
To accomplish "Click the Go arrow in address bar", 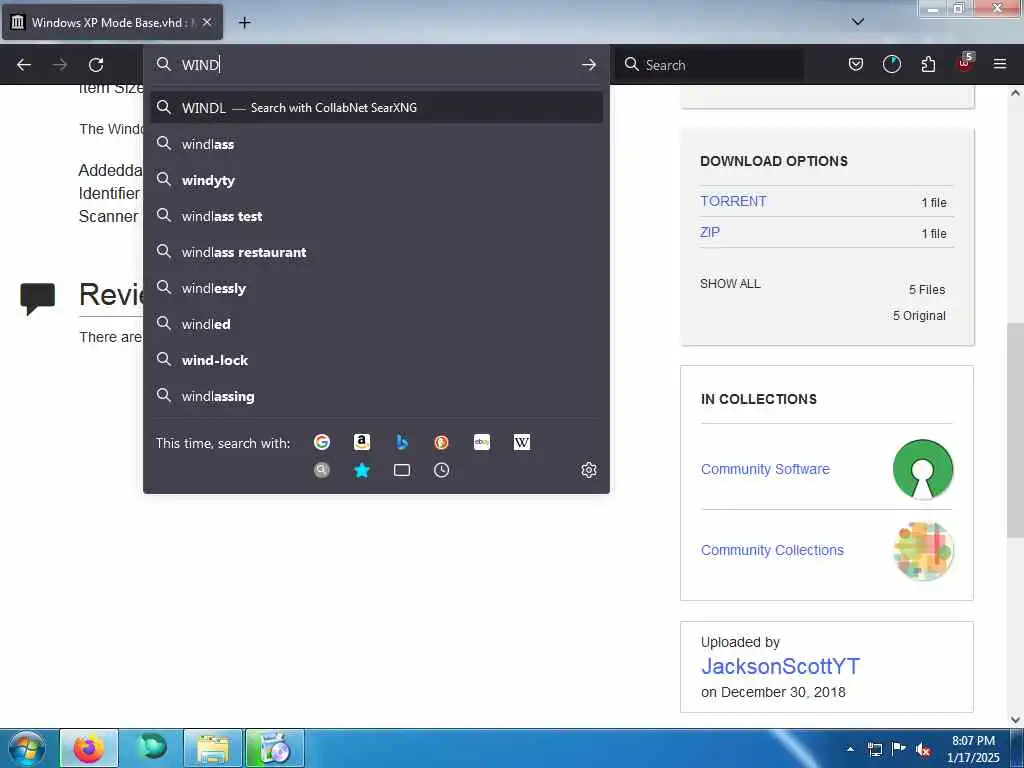I will click(588, 65).
